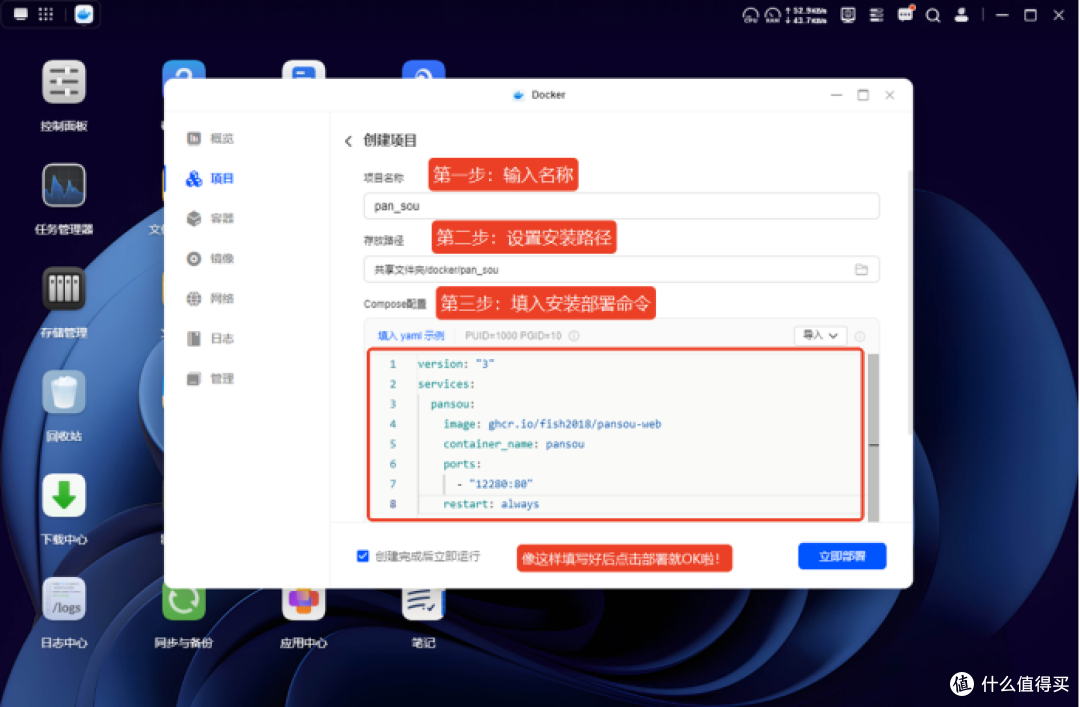Image resolution: width=1080 pixels, height=707 pixels.
Task: Open the Task Manager desktop icon
Action: point(63,185)
